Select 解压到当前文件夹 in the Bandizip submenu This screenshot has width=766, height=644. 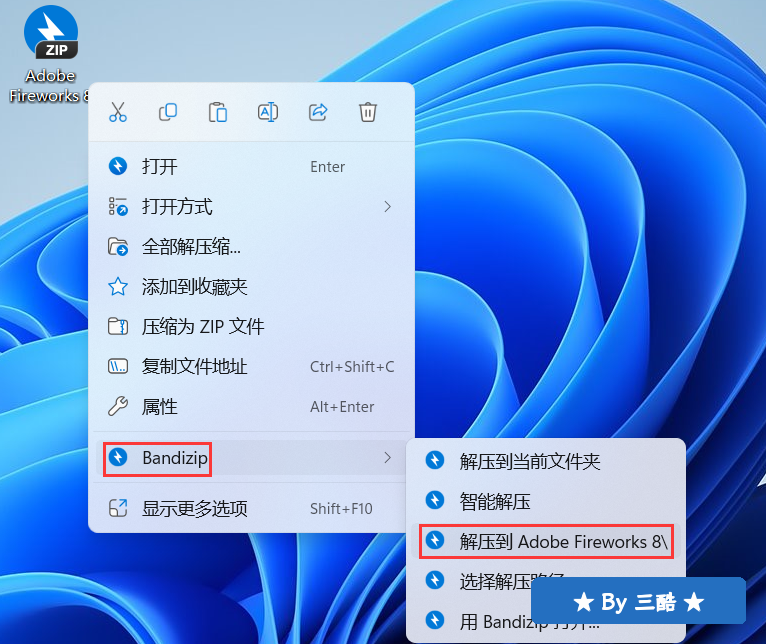tap(546, 461)
